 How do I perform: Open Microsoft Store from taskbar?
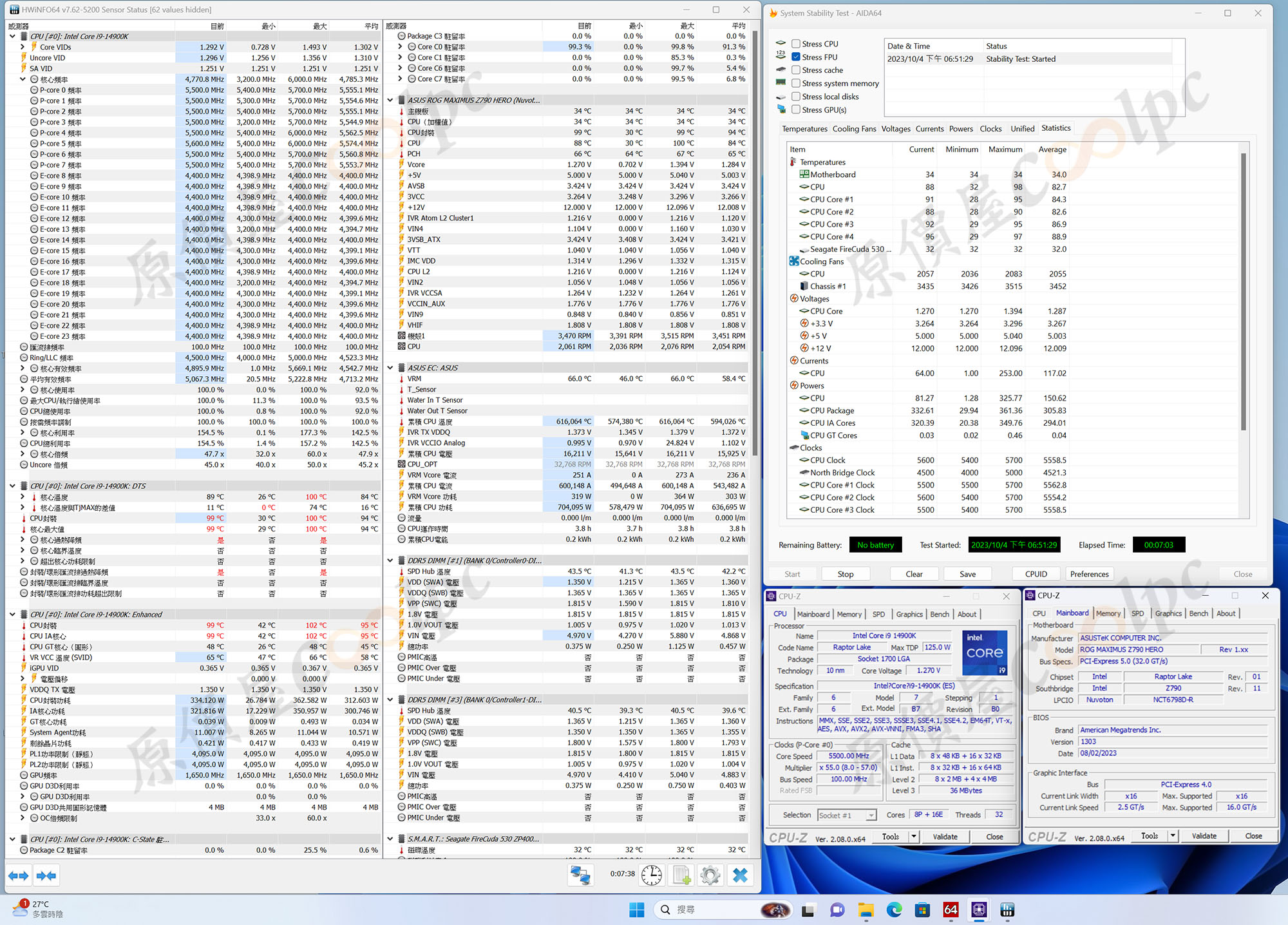click(x=922, y=910)
